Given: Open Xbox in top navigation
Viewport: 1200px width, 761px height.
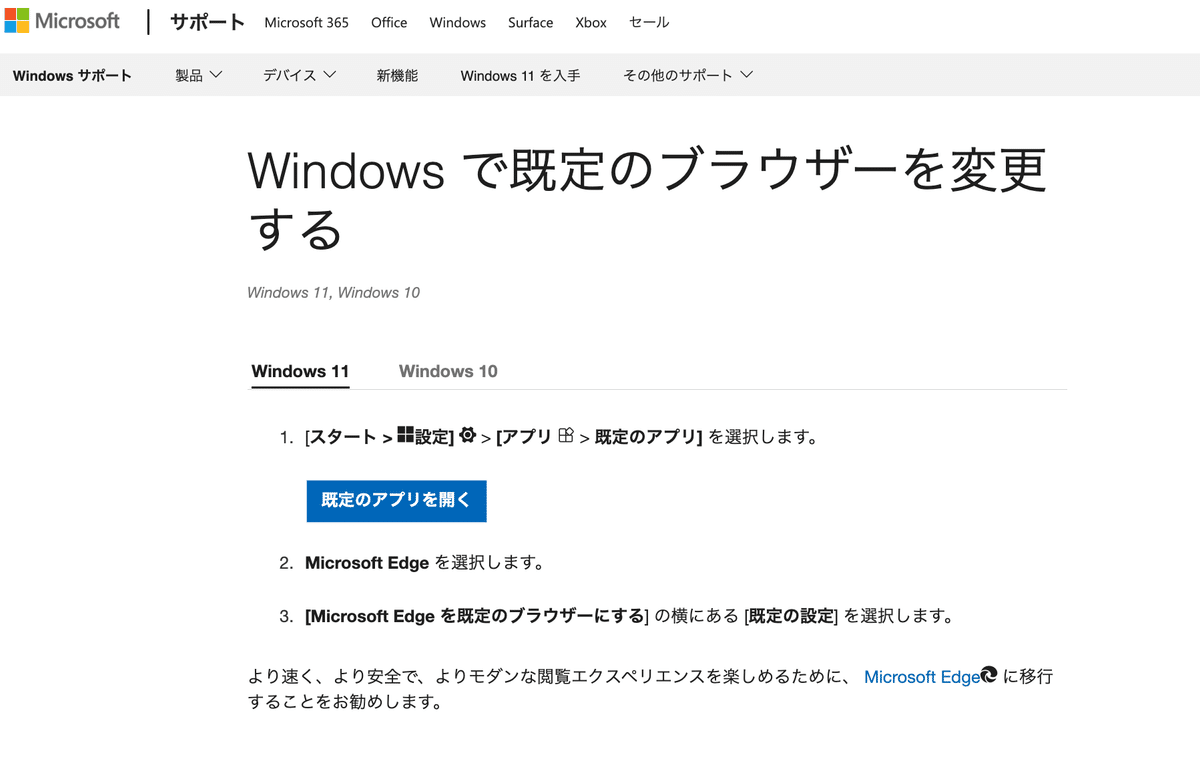Looking at the screenshot, I should pyautogui.click(x=591, y=22).
